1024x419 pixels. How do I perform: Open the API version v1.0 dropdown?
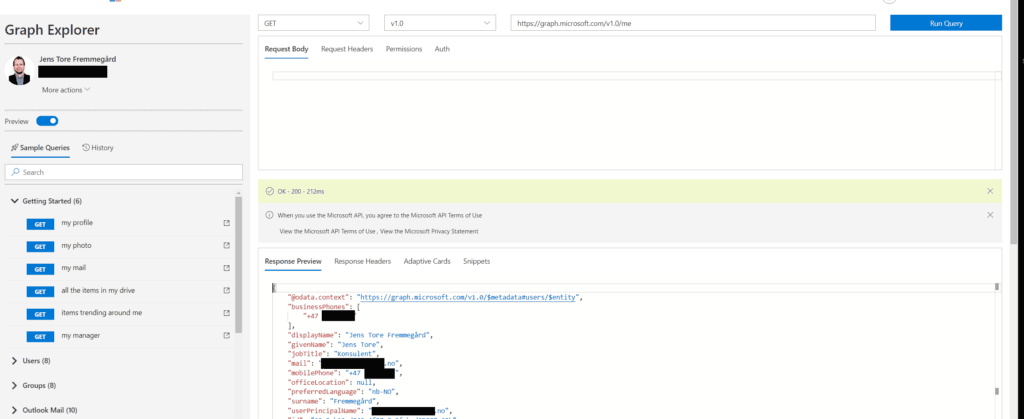(x=440, y=23)
